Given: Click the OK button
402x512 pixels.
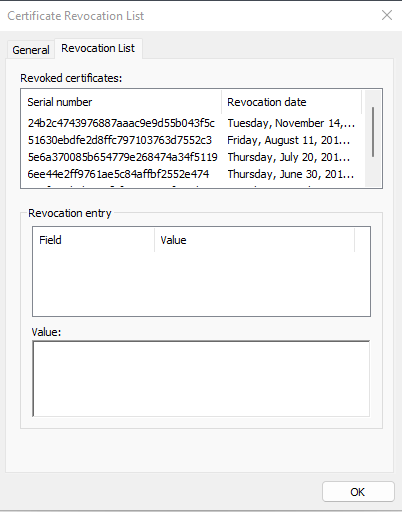Looking at the screenshot, I should point(358,492).
